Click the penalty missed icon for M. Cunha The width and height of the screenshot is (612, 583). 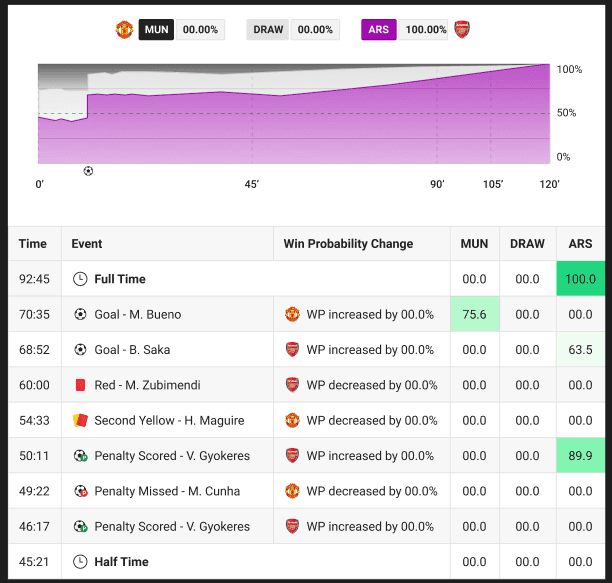pyautogui.click(x=81, y=491)
